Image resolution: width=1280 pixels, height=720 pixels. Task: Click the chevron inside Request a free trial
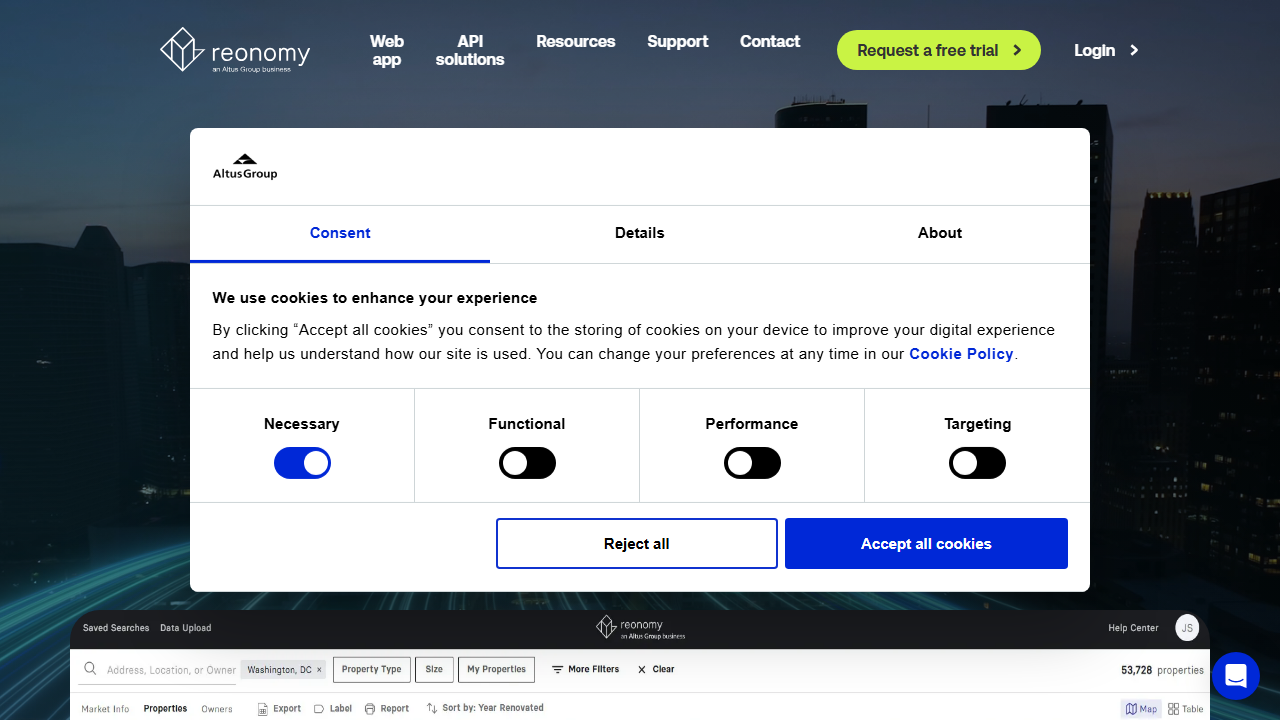click(x=1017, y=50)
